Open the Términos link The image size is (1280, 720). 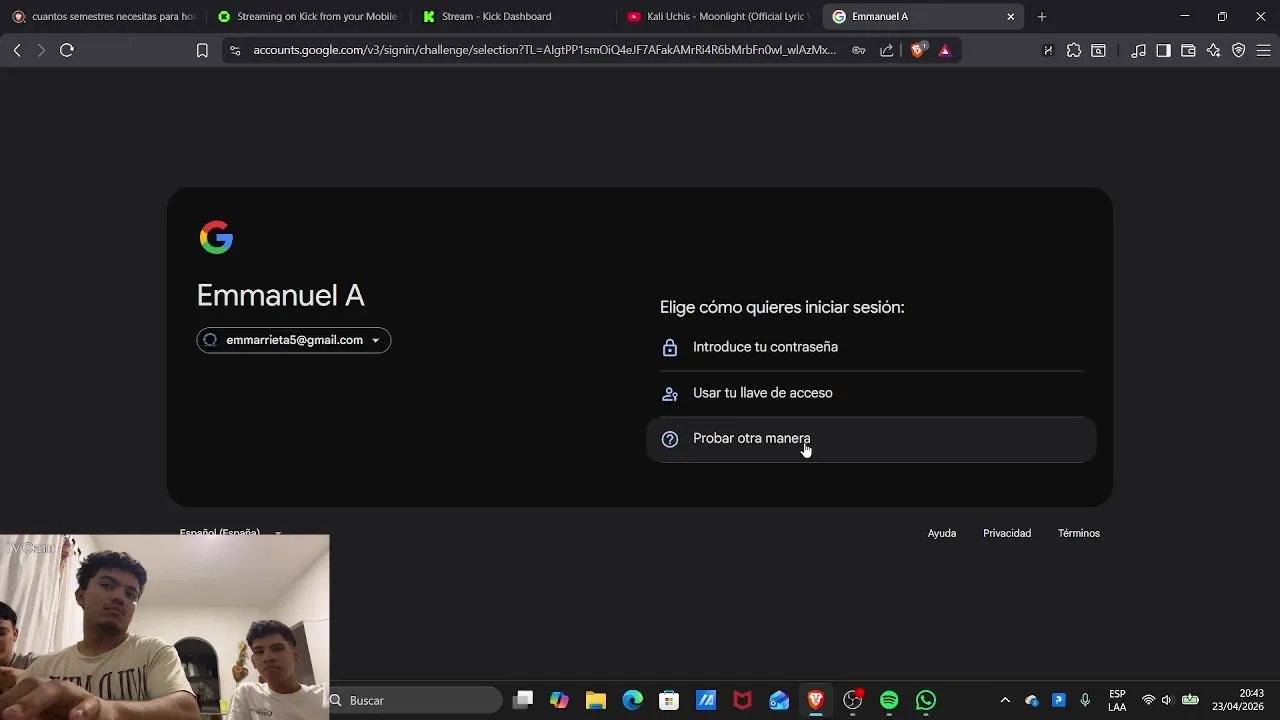[1079, 533]
